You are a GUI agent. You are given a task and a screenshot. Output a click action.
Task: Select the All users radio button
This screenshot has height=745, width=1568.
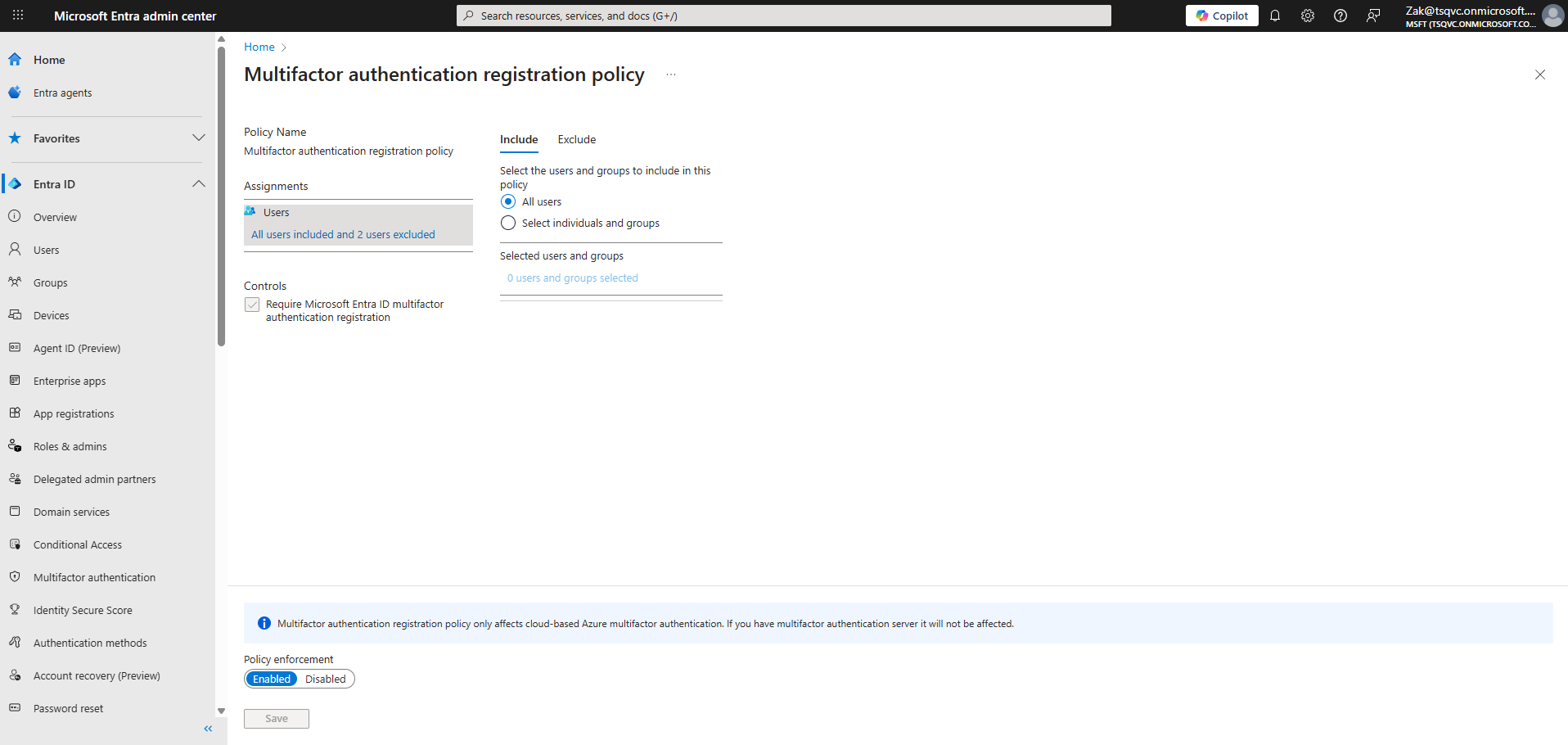coord(508,201)
